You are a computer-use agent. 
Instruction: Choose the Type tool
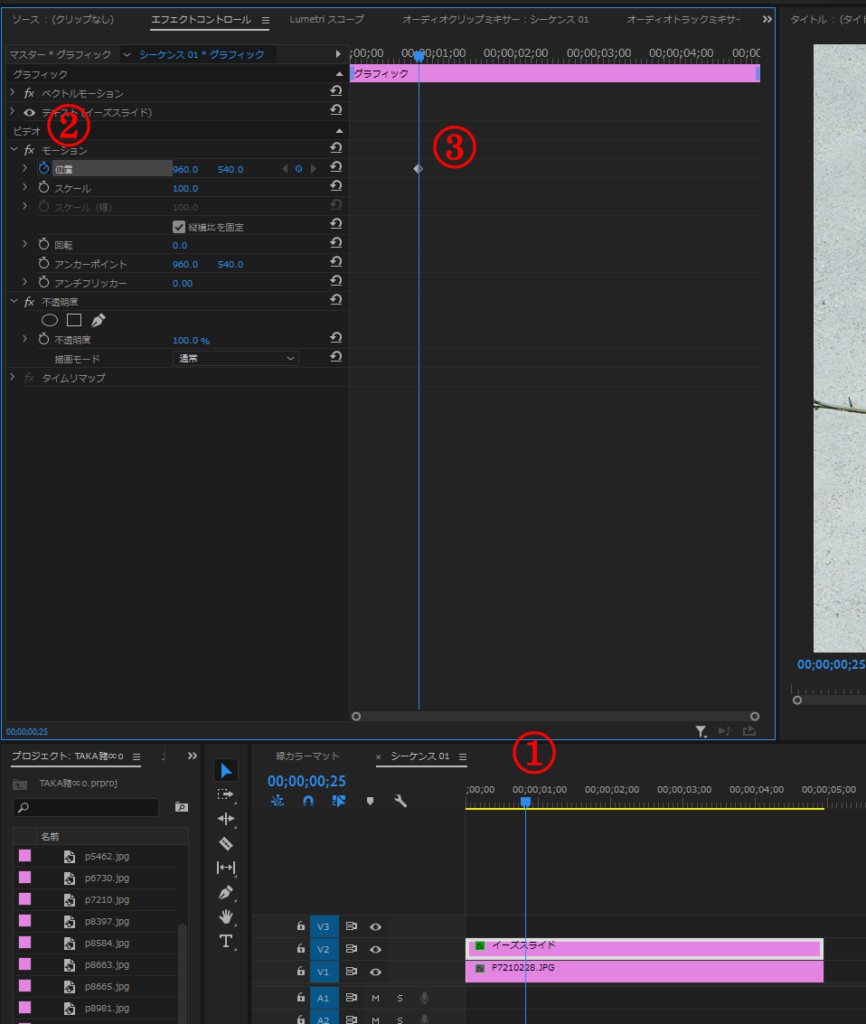click(x=226, y=941)
